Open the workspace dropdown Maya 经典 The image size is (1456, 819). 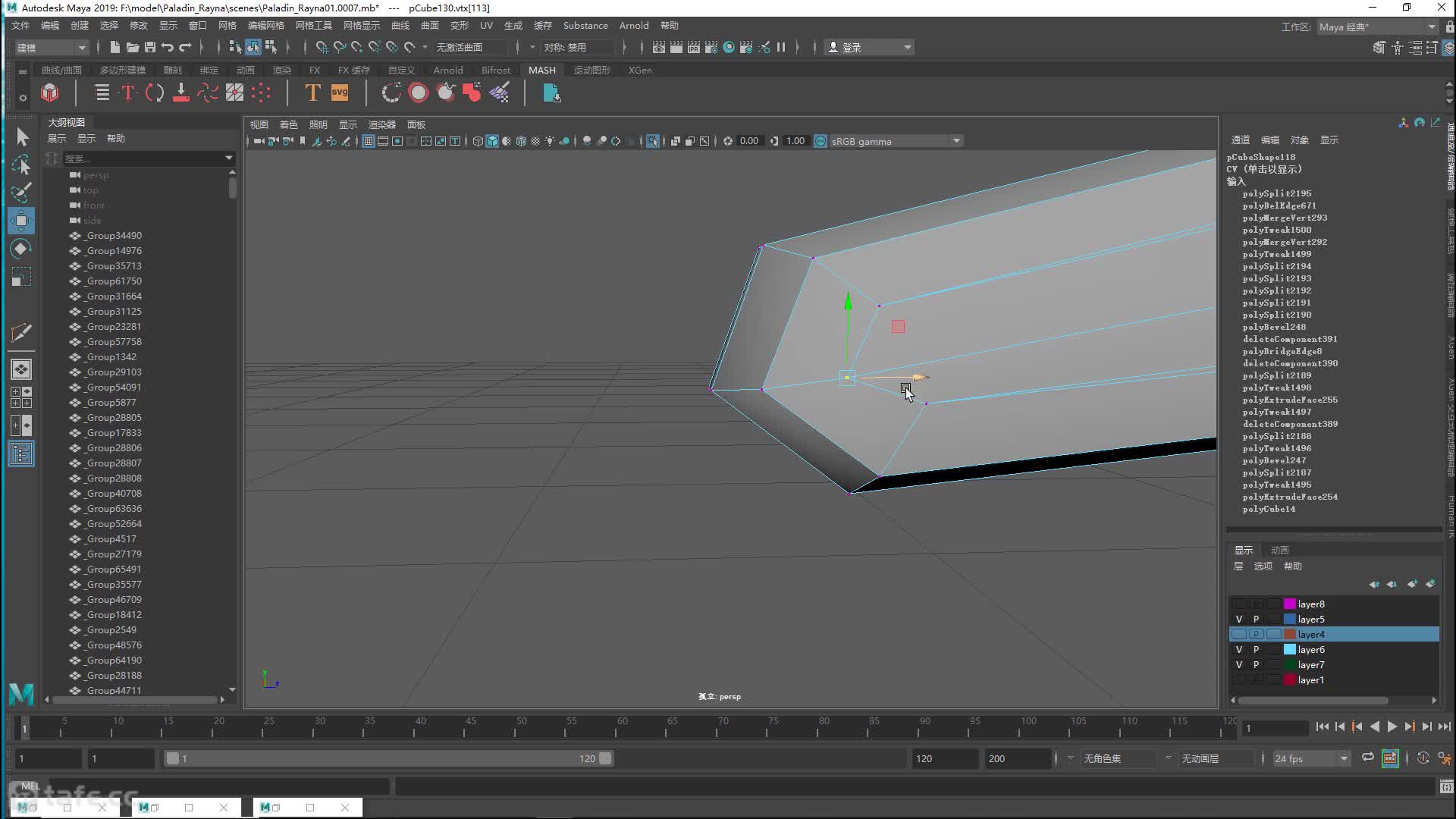1377,27
